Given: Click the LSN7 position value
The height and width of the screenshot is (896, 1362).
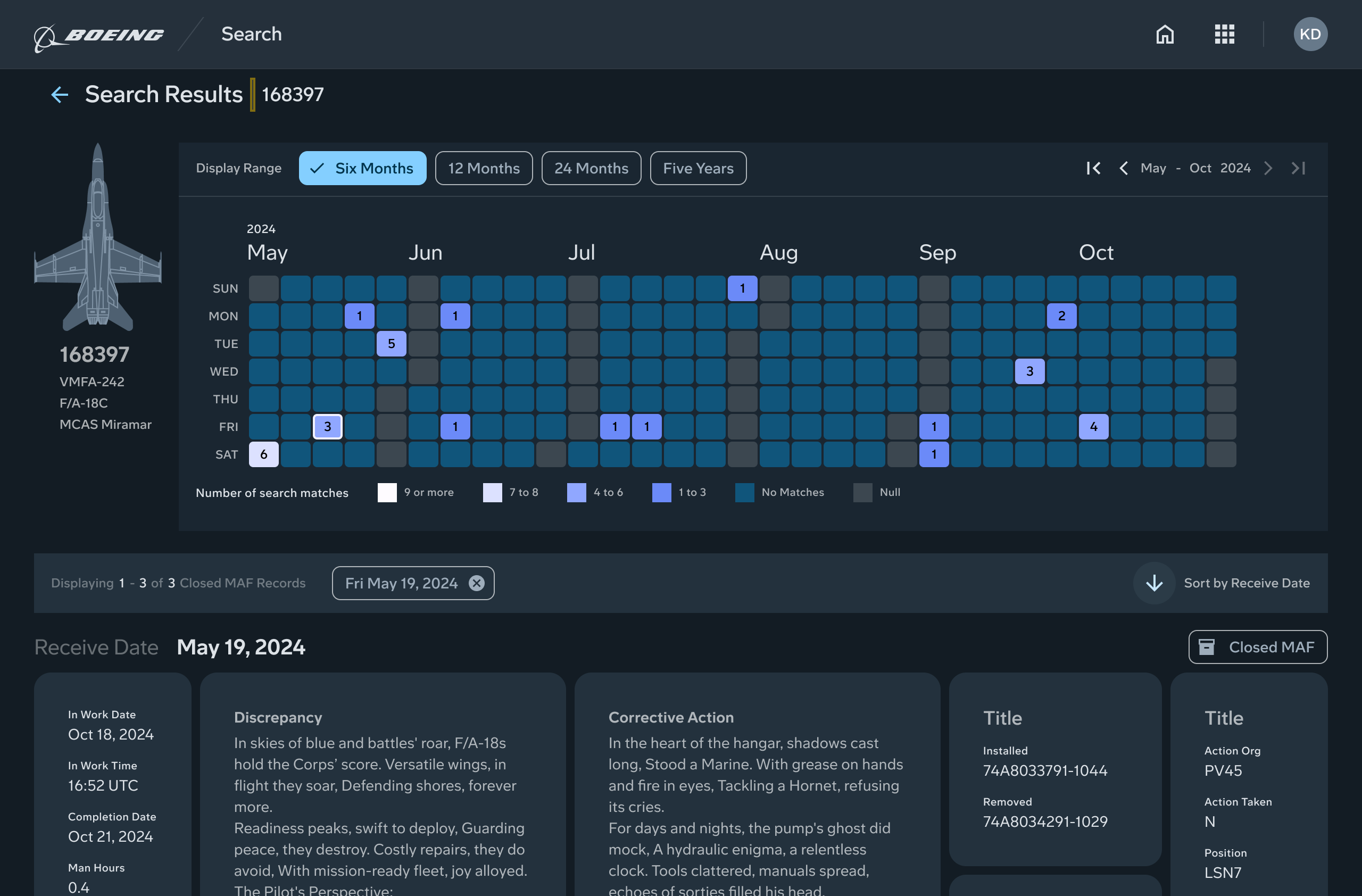Looking at the screenshot, I should click(x=1223, y=873).
